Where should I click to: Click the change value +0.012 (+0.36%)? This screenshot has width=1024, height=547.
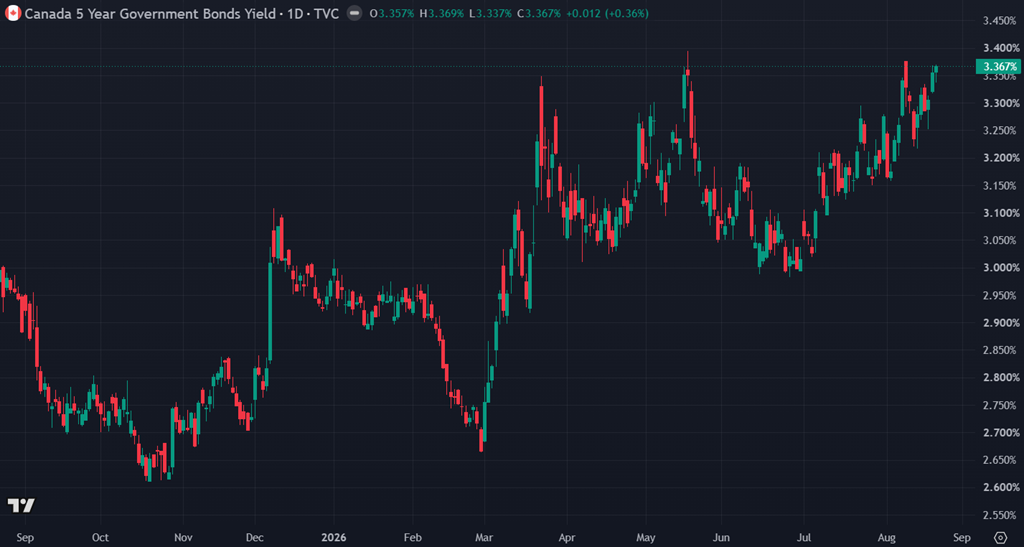coord(607,13)
